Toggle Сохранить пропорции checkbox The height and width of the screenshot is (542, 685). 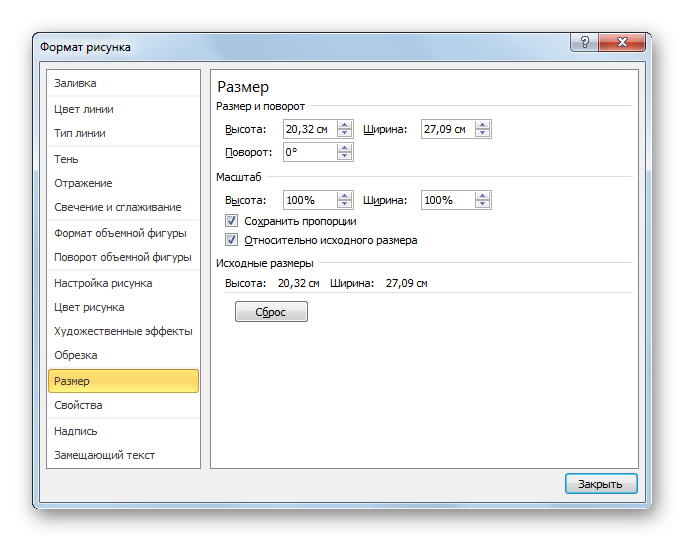(232, 221)
